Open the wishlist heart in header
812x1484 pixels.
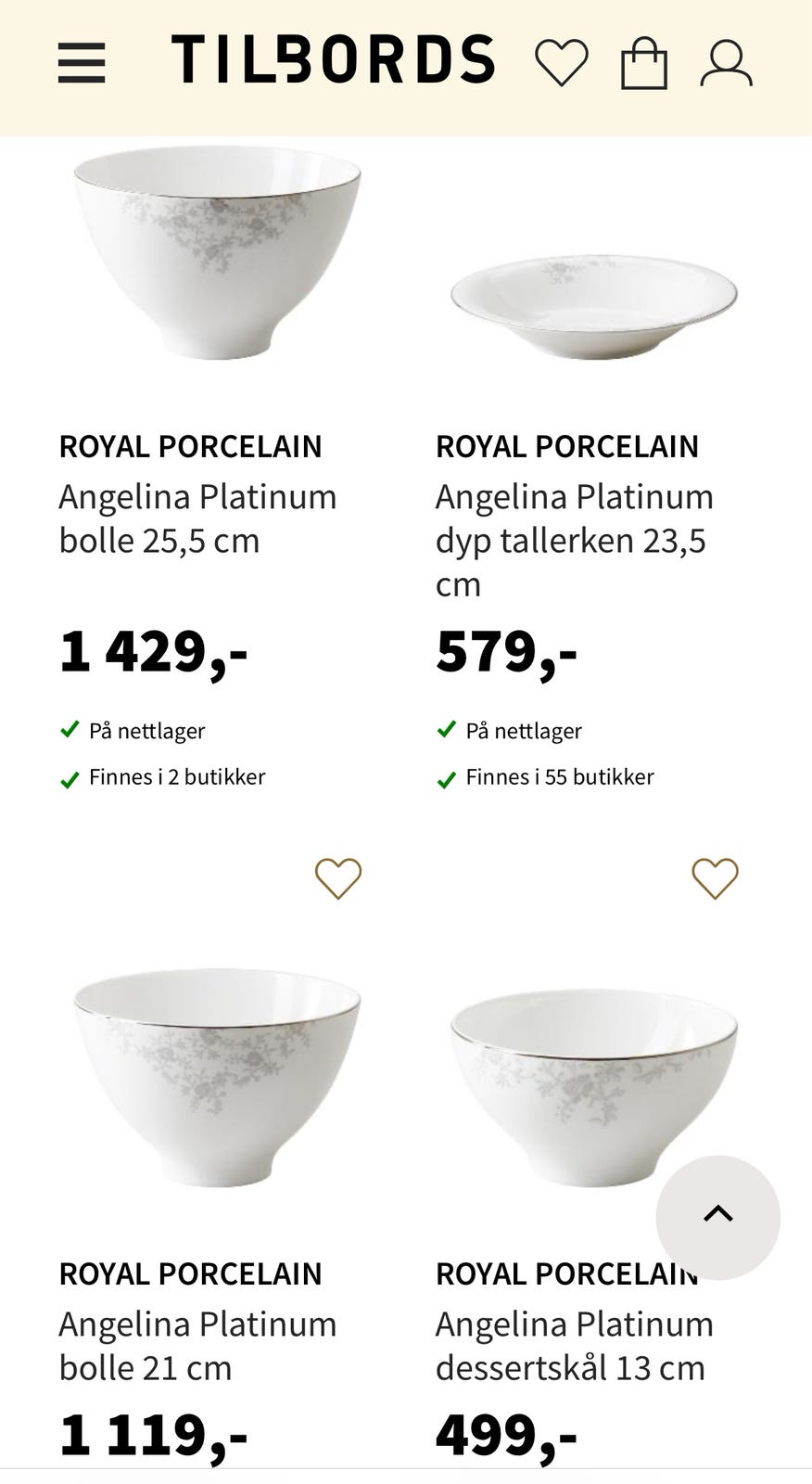click(561, 63)
